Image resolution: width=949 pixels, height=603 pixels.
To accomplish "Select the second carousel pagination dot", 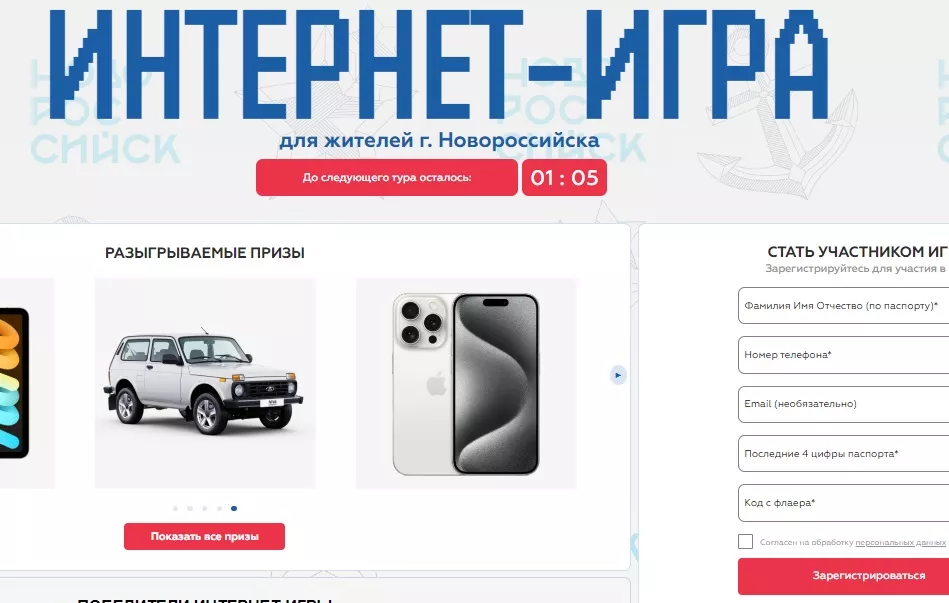I will pyautogui.click(x=190, y=509).
